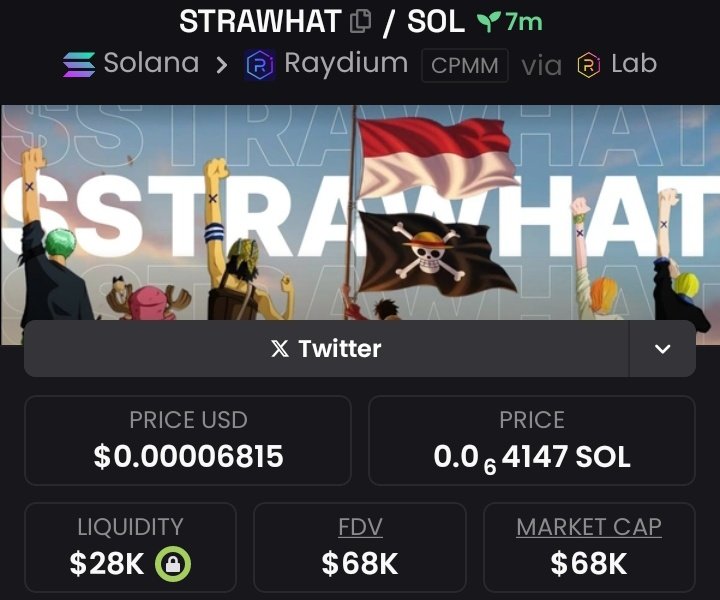The height and width of the screenshot is (600, 720).
Task: Click the PRICE USD value box
Action: pyautogui.click(x=188, y=441)
